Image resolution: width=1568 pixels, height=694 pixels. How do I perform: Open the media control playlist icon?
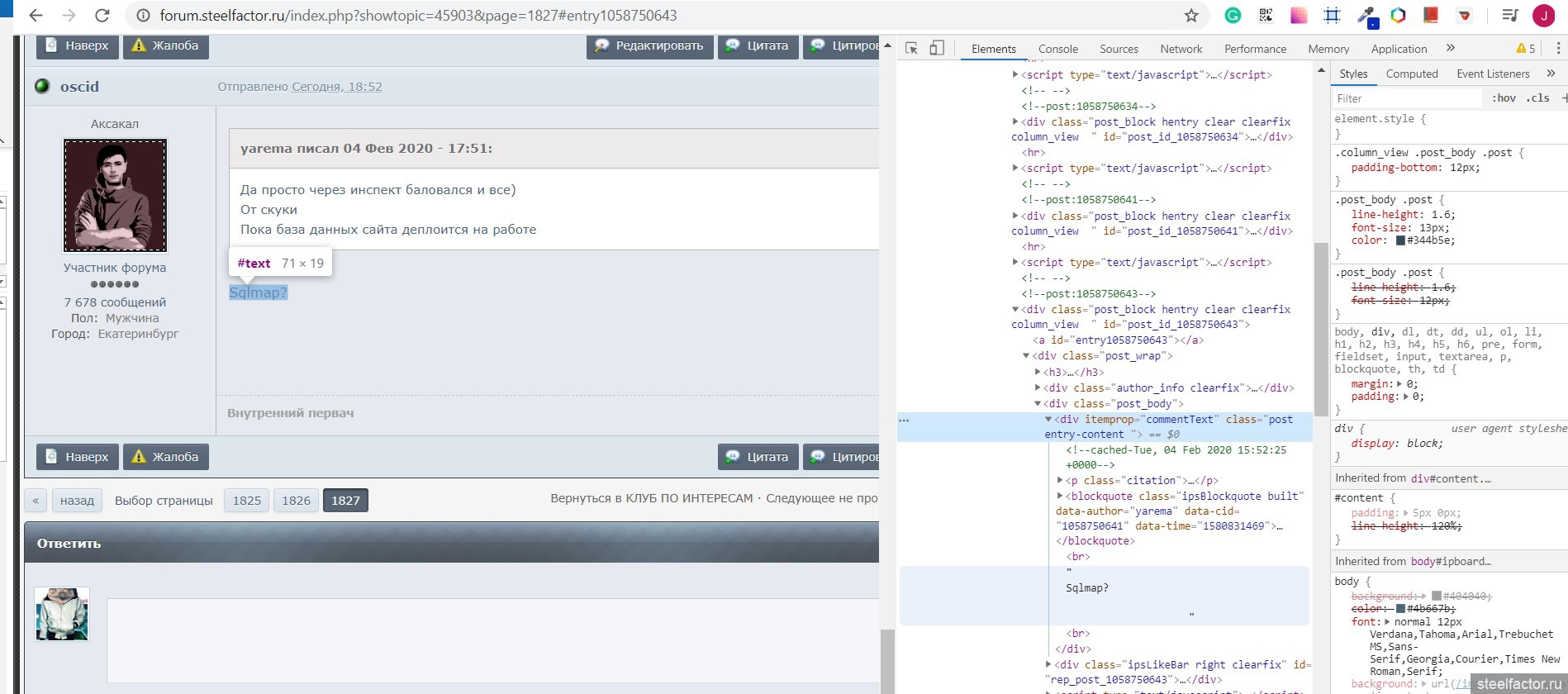click(1510, 16)
